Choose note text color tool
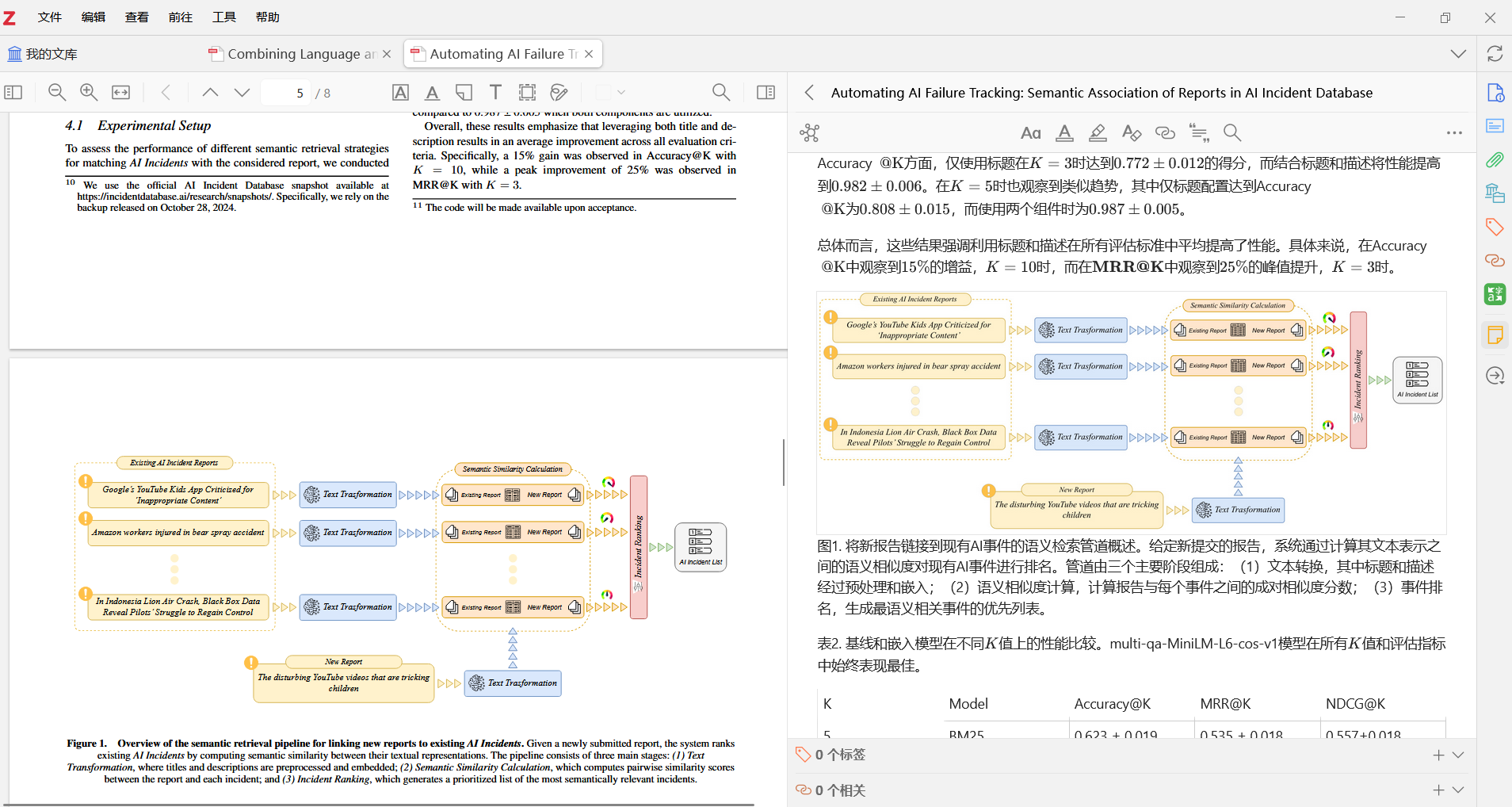The image size is (1512, 807). pyautogui.click(x=1064, y=132)
